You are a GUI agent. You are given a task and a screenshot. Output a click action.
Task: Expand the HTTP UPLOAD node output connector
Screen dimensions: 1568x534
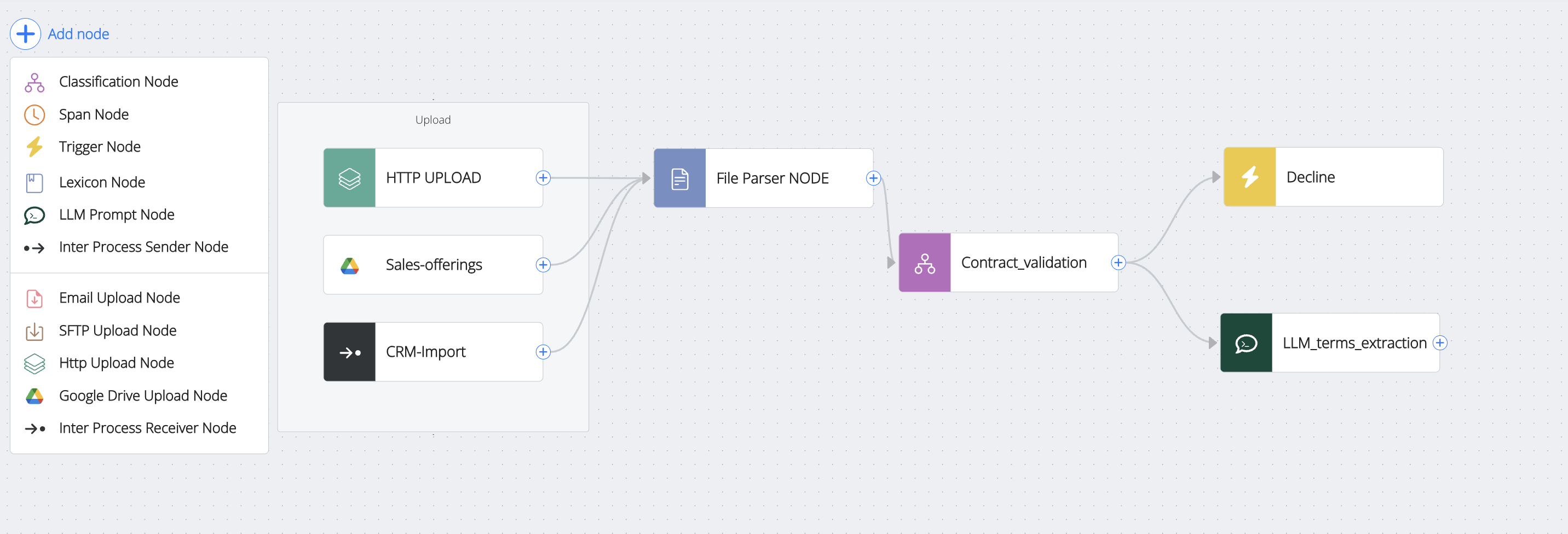point(543,178)
